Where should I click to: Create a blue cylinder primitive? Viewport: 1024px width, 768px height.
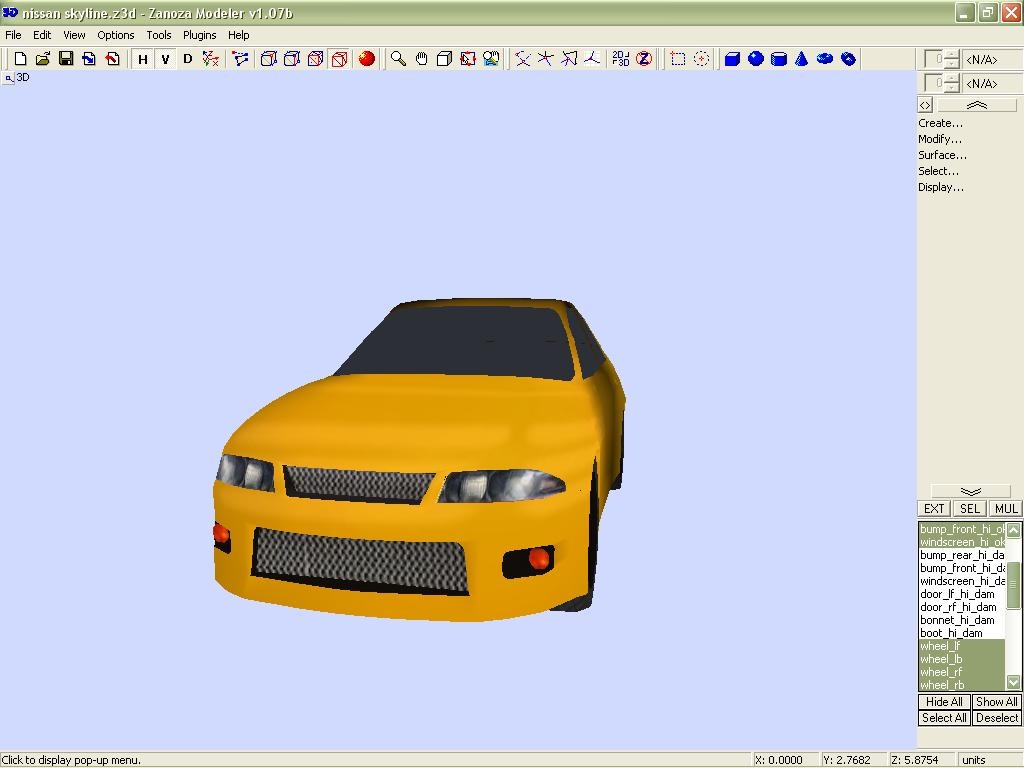[x=778, y=59]
